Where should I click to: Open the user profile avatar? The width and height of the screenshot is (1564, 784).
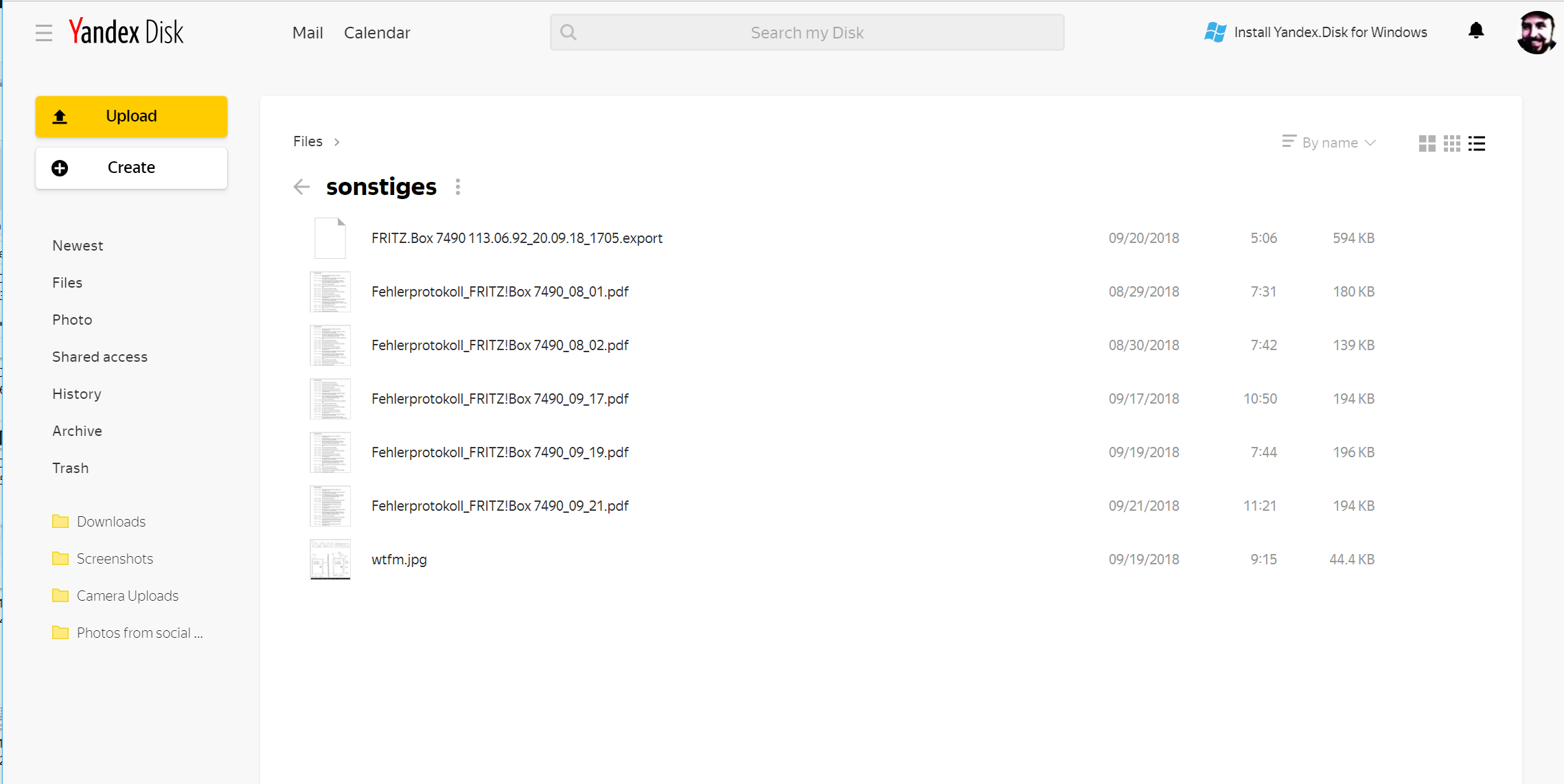(x=1537, y=32)
